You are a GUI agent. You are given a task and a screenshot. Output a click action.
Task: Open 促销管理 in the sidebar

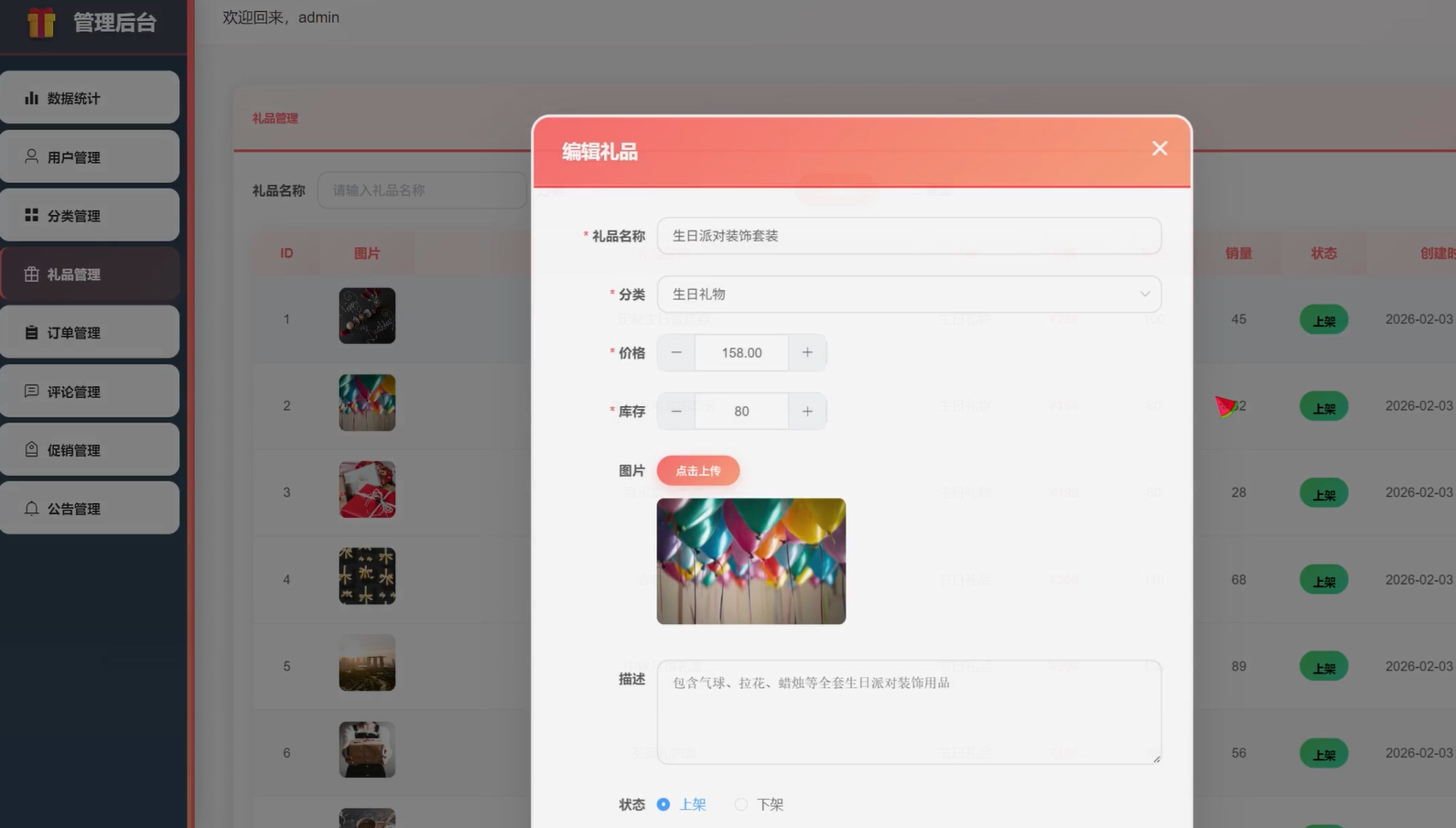click(x=90, y=449)
